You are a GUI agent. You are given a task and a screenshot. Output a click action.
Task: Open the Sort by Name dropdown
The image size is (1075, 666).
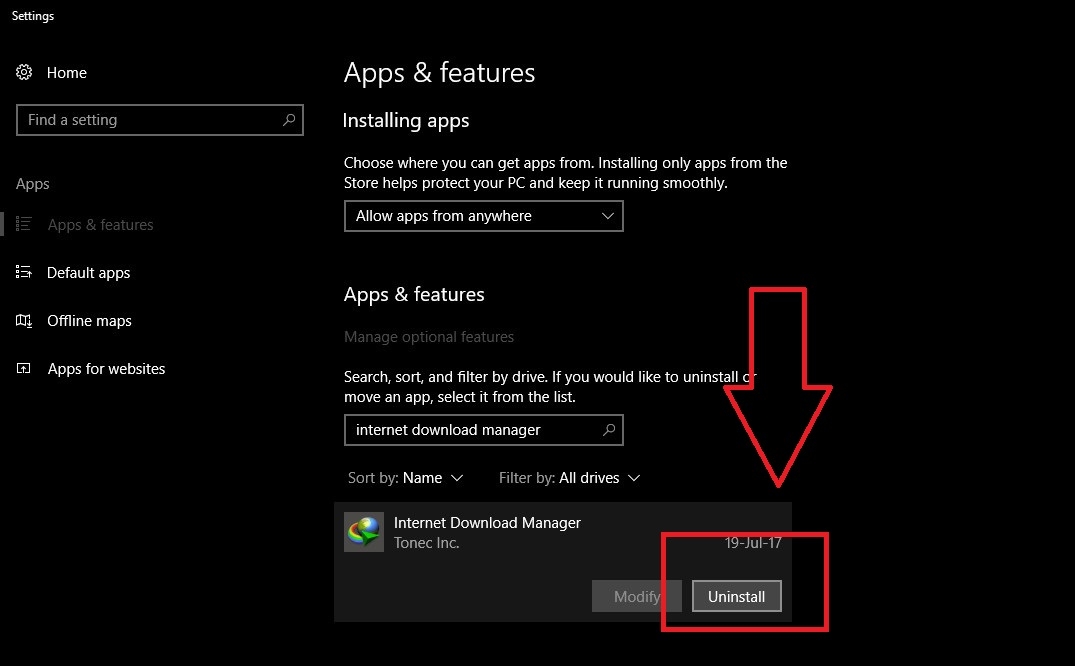point(405,478)
